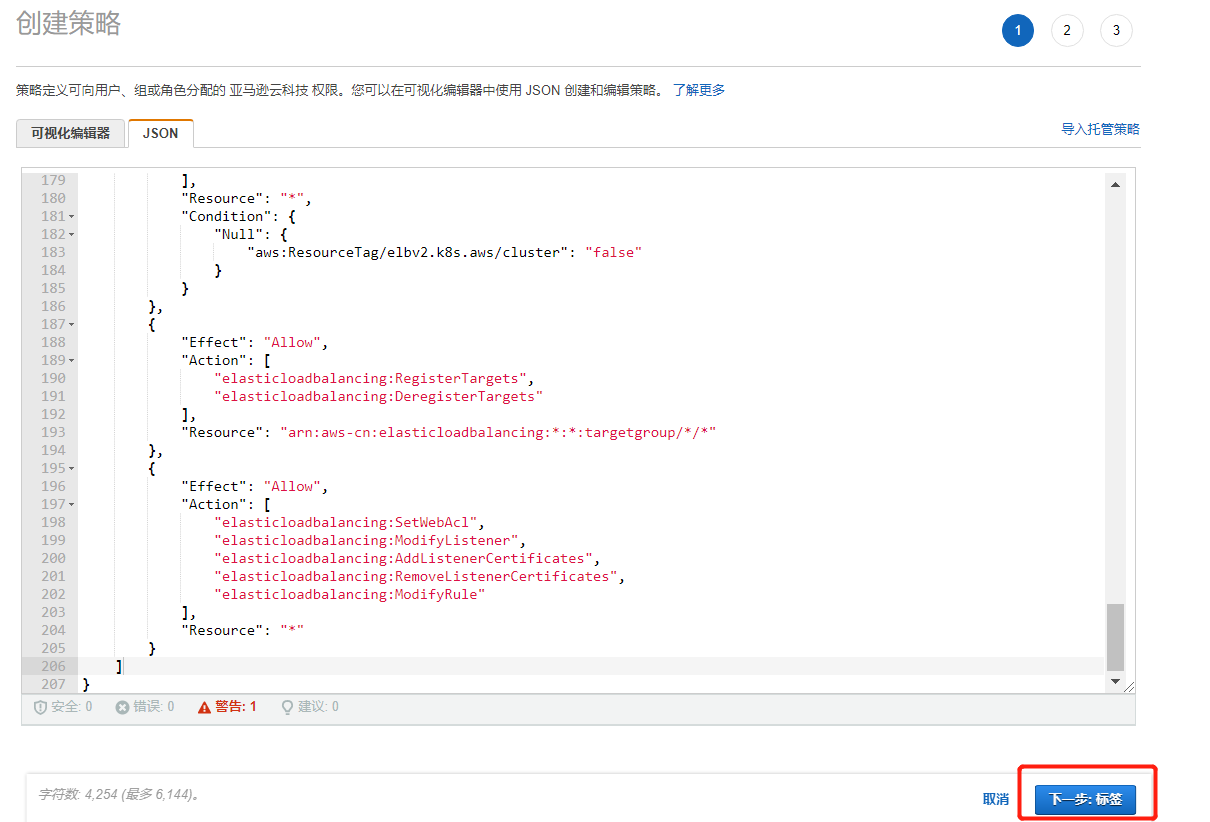1210x822 pixels.
Task: Click the 下一步: 标签 button
Action: coord(1085,799)
